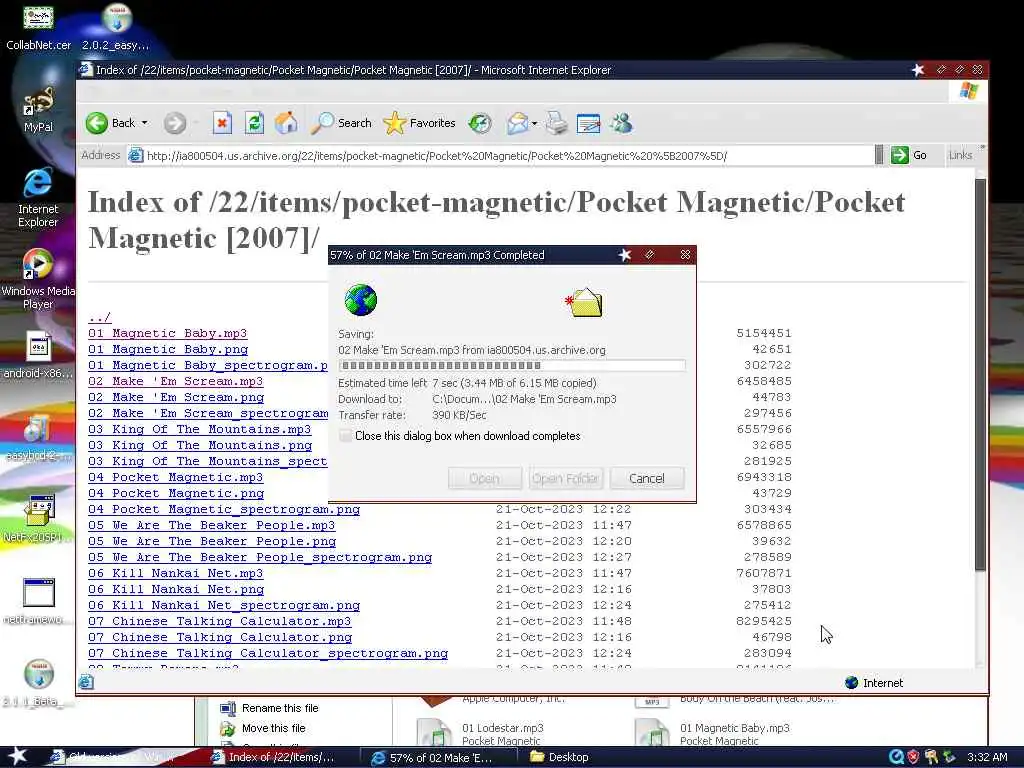
Task: Open 05 We Are The Beaker People_spectrogram.png link
Action: tap(260, 557)
